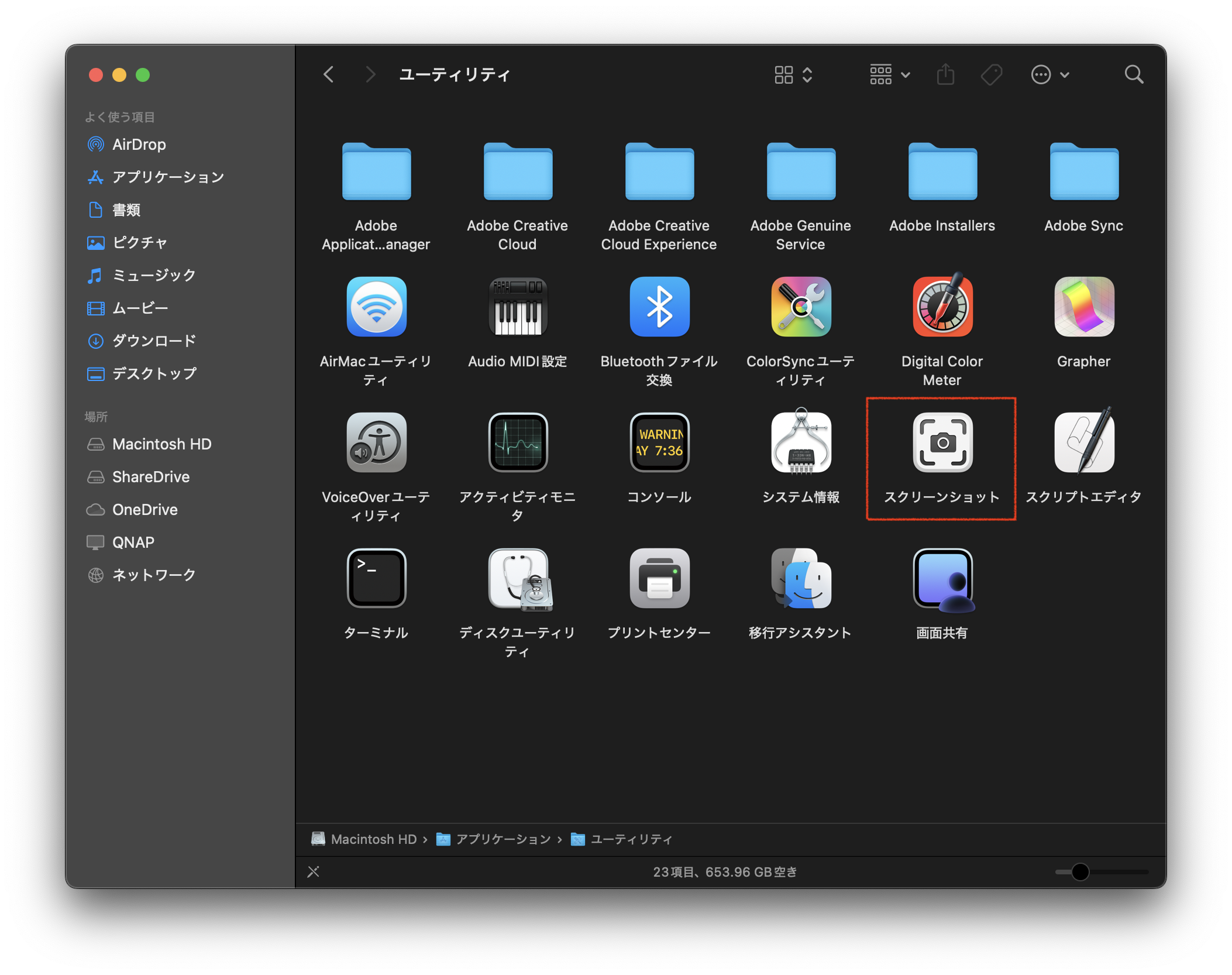Click ユーティリティ in the path bar

coord(622,839)
